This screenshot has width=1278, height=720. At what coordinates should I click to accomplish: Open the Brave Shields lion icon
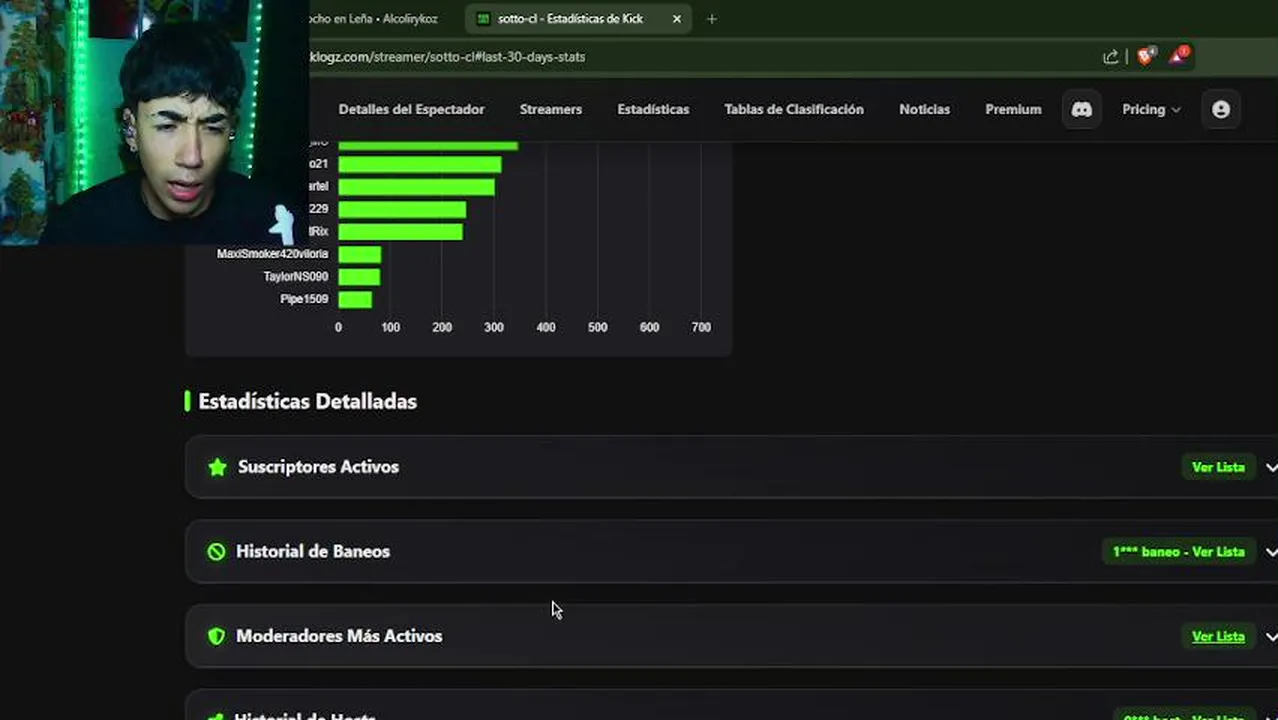(1146, 56)
